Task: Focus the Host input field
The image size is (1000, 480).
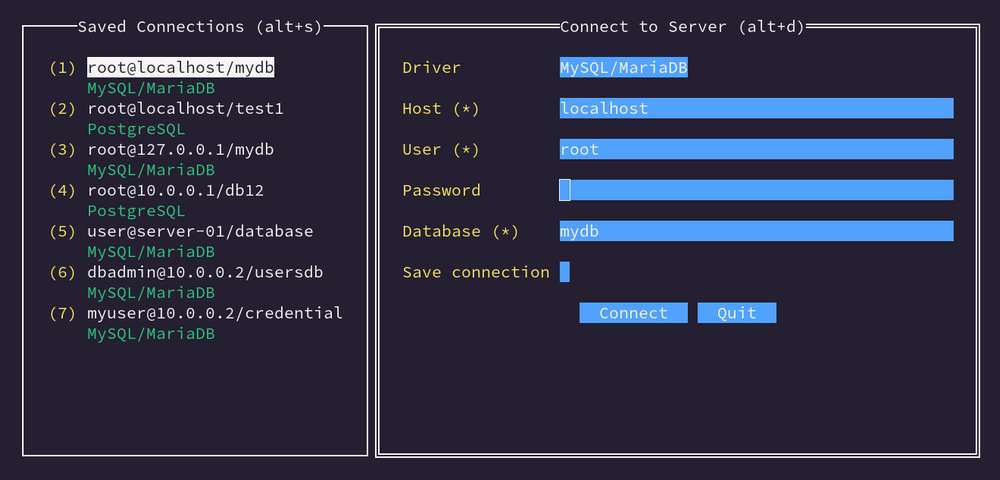Action: 756,108
